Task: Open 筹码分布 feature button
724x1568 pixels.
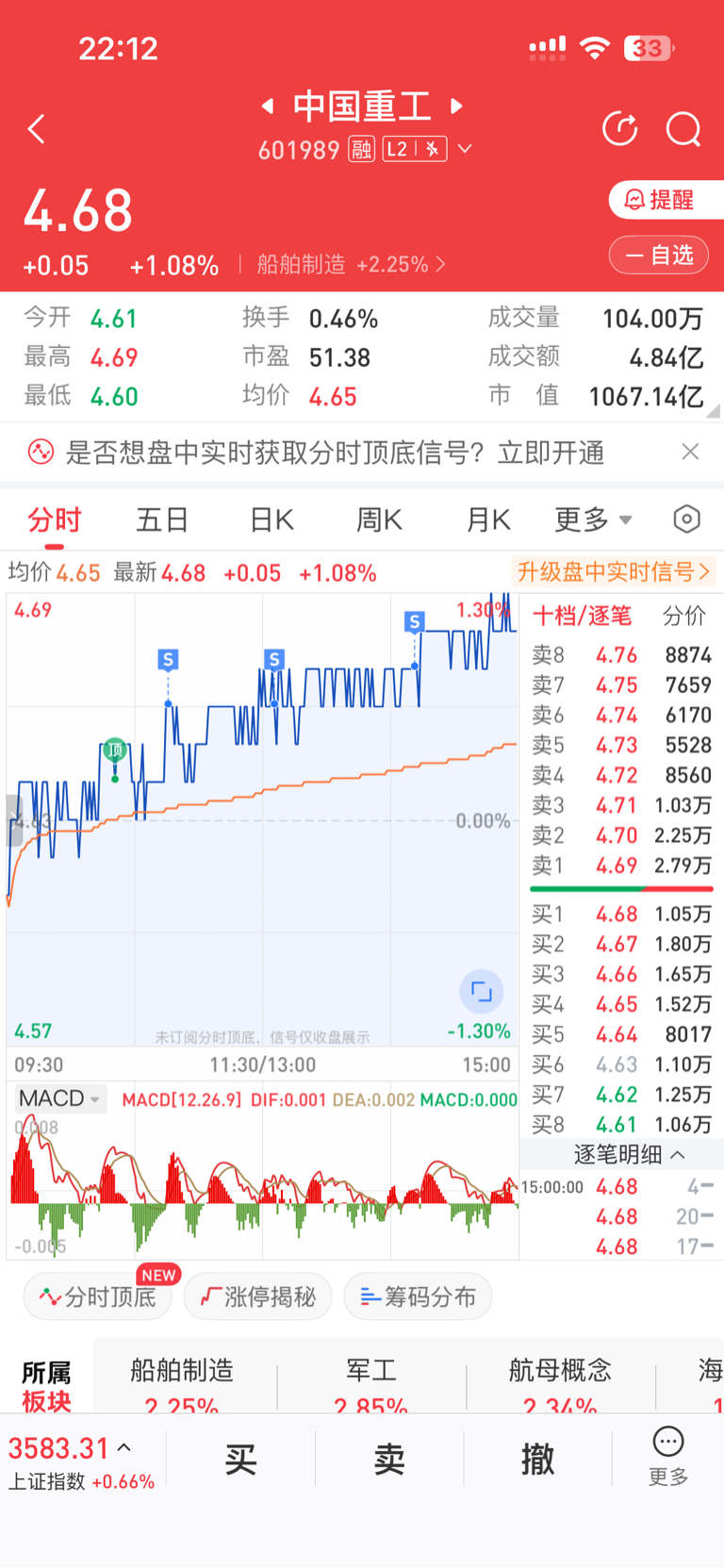Action: (x=418, y=1296)
